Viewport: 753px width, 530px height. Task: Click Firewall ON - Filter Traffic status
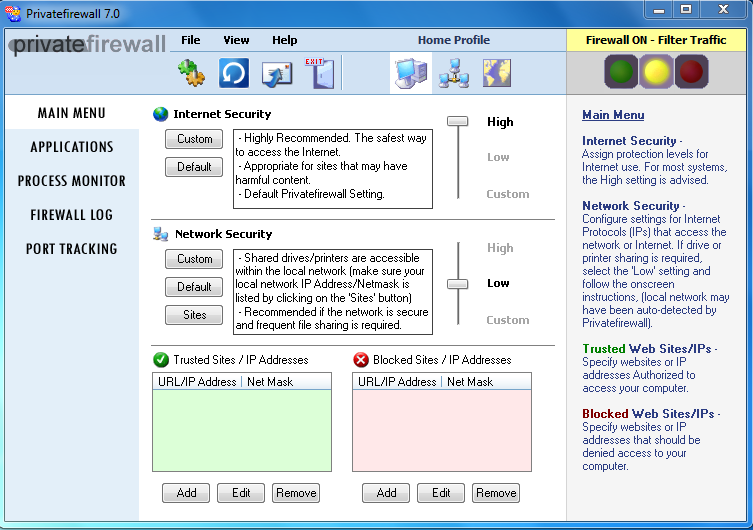(x=656, y=40)
